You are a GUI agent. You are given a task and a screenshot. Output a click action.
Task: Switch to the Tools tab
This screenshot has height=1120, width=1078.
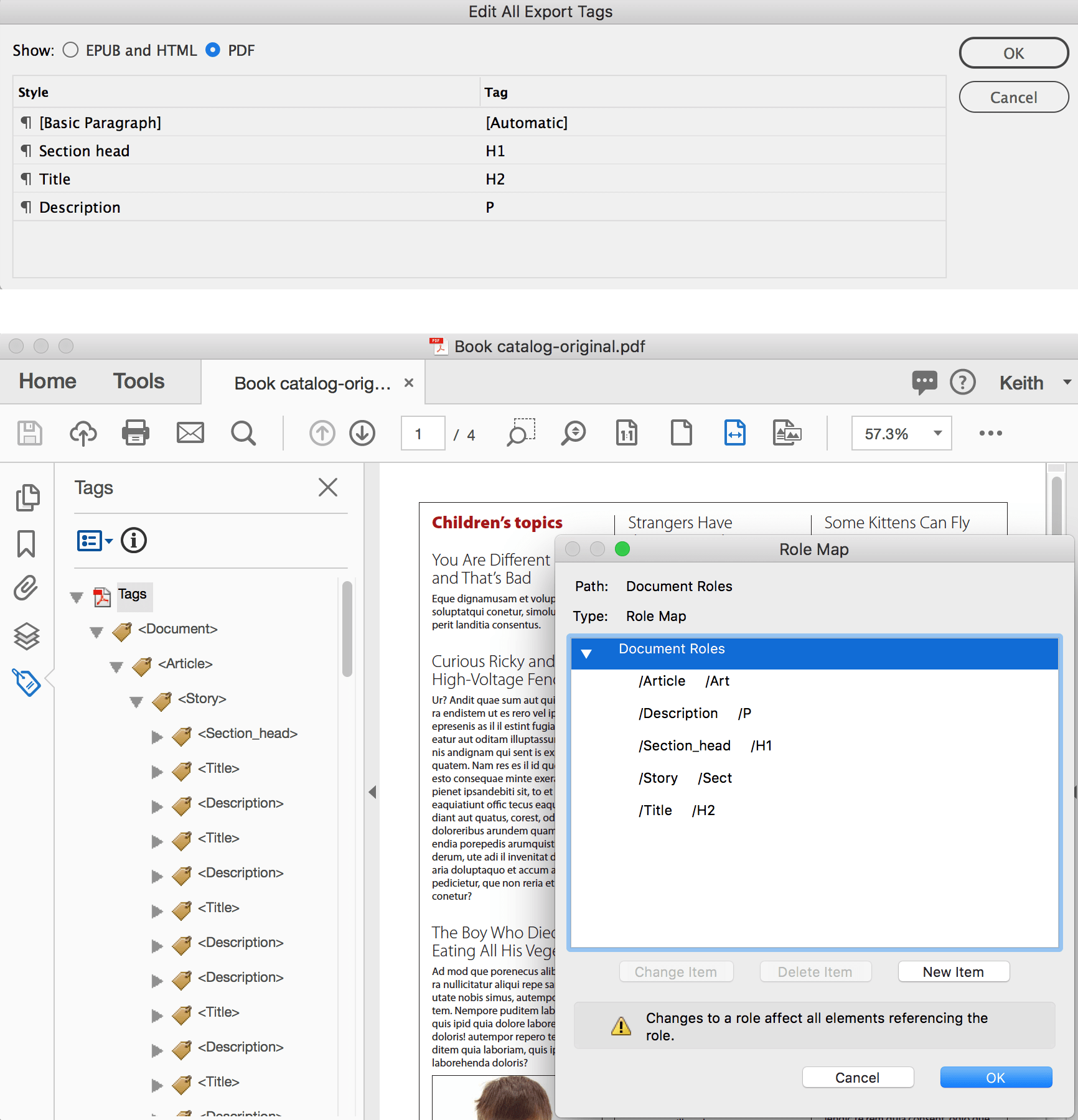click(138, 381)
